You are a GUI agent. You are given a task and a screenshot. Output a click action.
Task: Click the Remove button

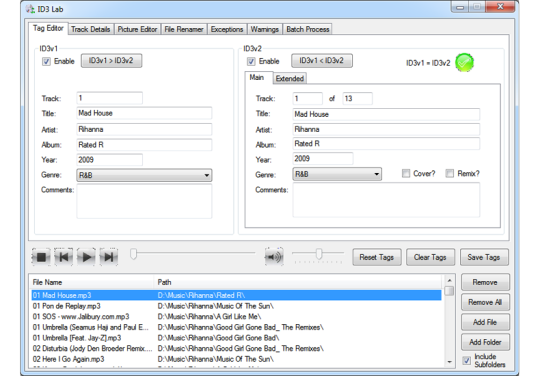coord(485,282)
